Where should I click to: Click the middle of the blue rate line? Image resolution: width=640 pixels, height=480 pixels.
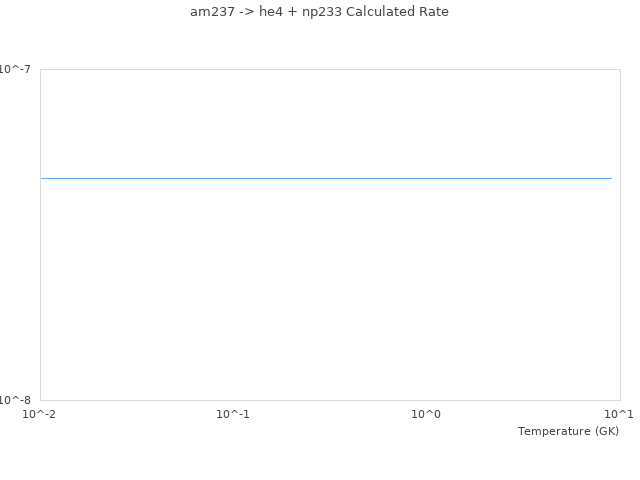pos(326,178)
